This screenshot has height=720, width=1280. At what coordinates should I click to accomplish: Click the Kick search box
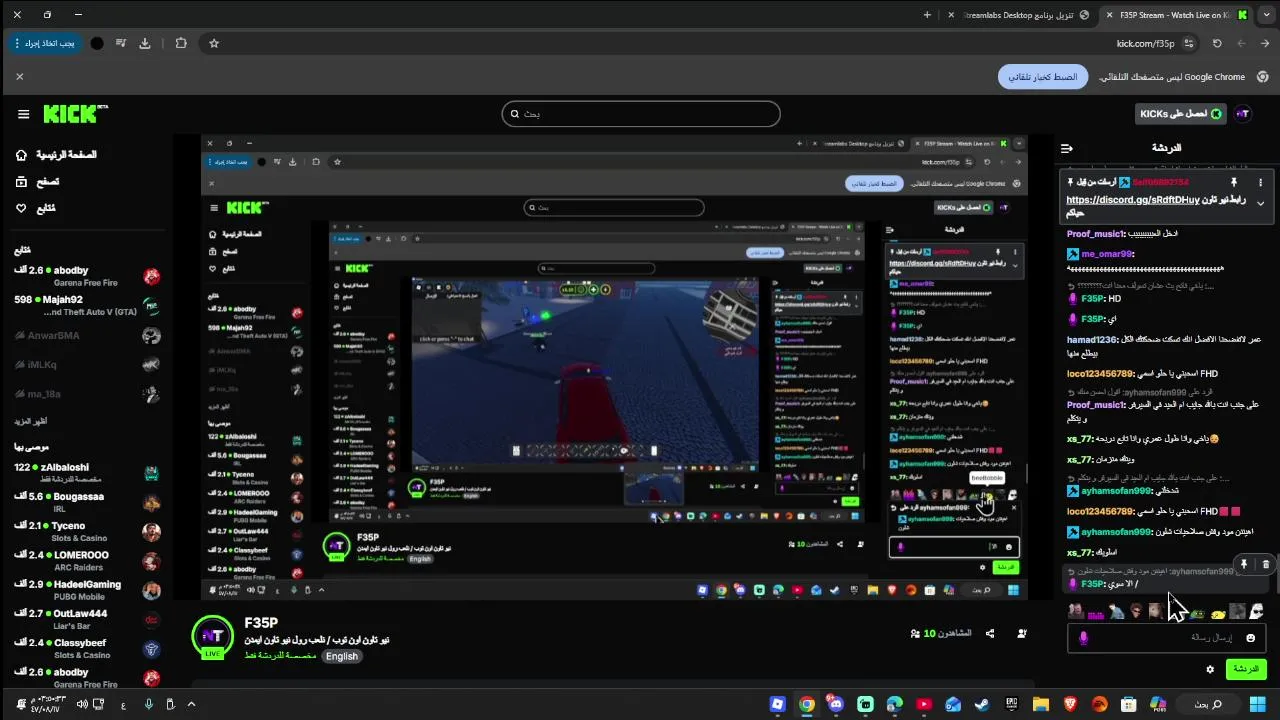coord(641,114)
